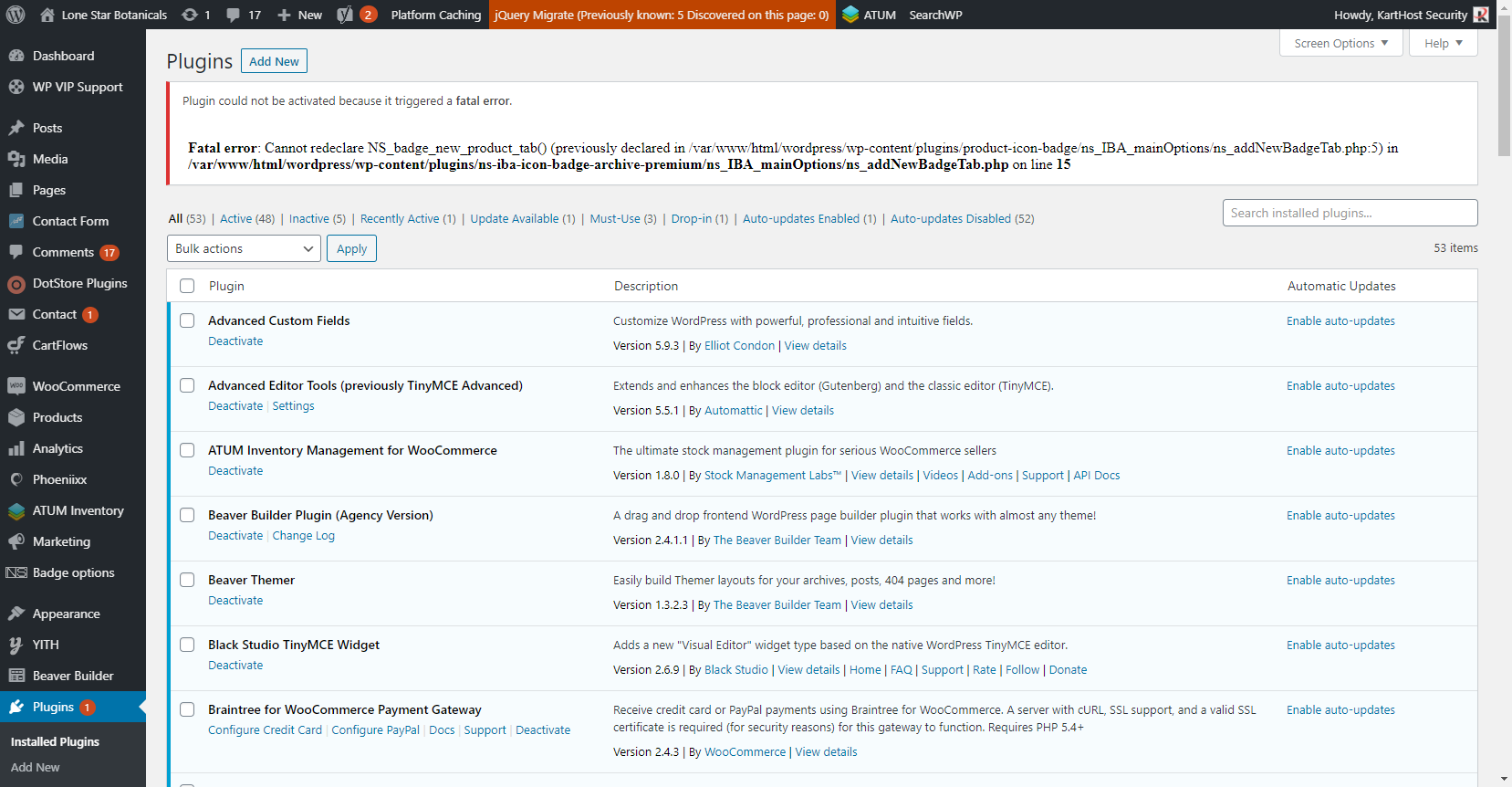This screenshot has height=787, width=1512.
Task: Click the Analytics bar chart icon
Action: pyautogui.click(x=16, y=448)
